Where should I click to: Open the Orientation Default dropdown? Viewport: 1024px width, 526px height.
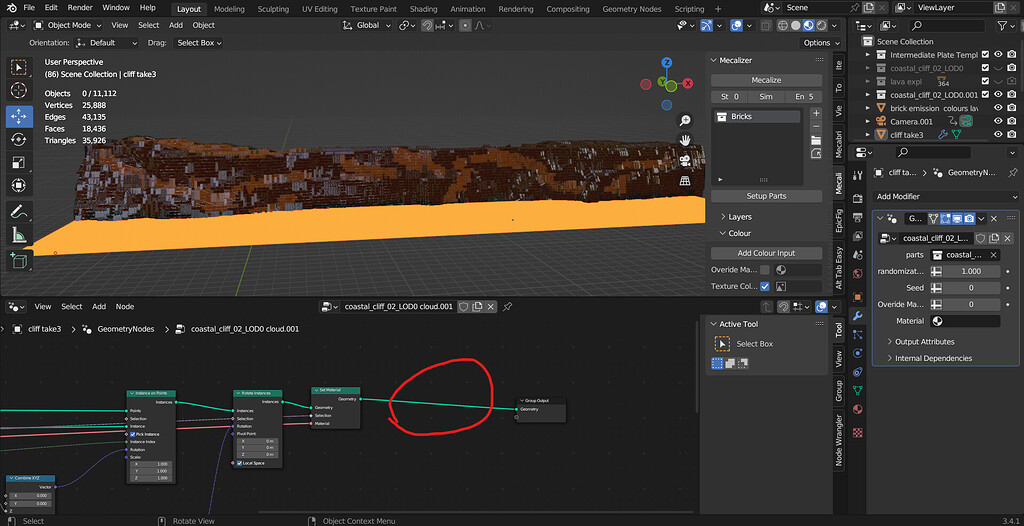[x=106, y=42]
